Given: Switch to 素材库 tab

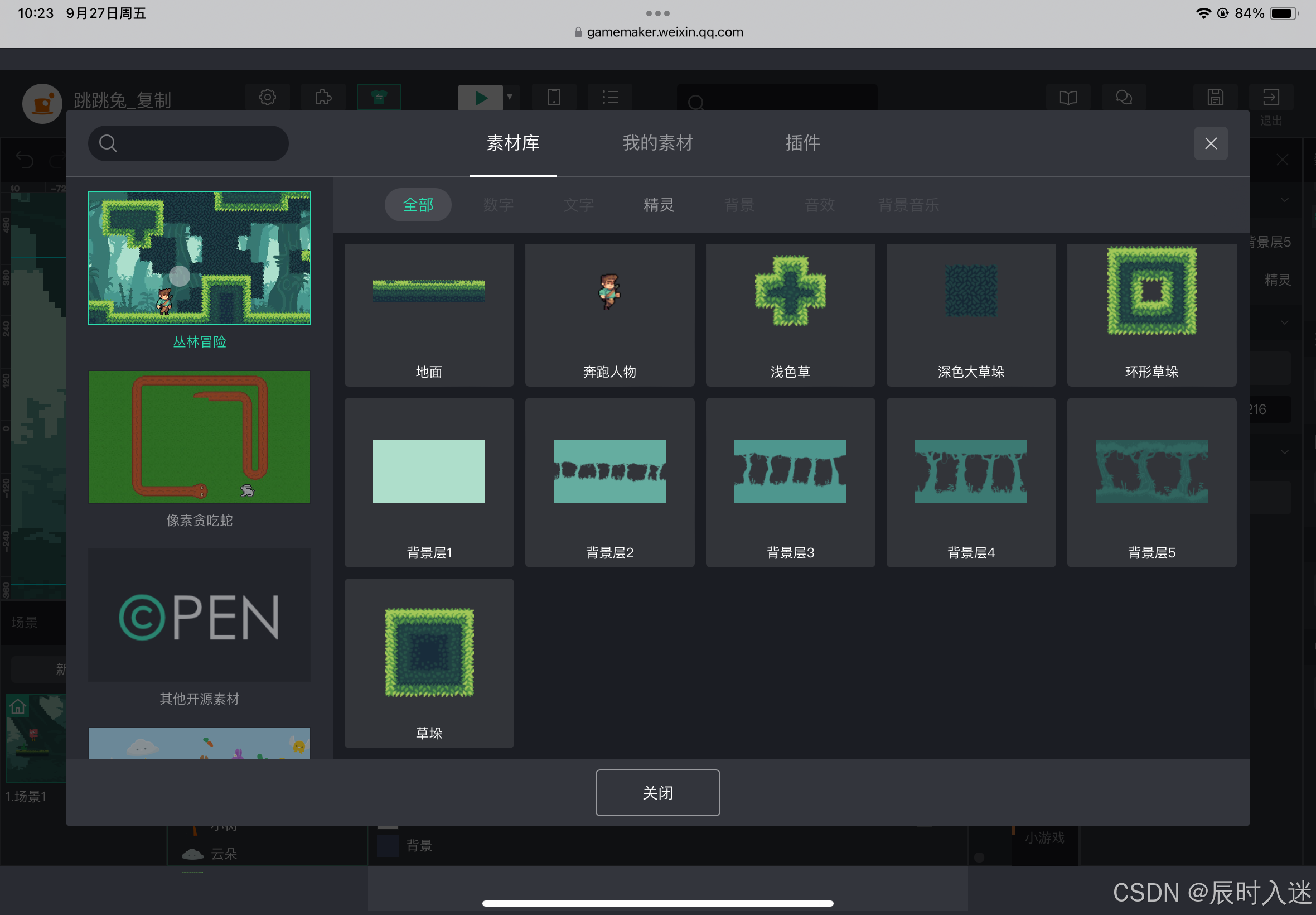Looking at the screenshot, I should [x=512, y=143].
